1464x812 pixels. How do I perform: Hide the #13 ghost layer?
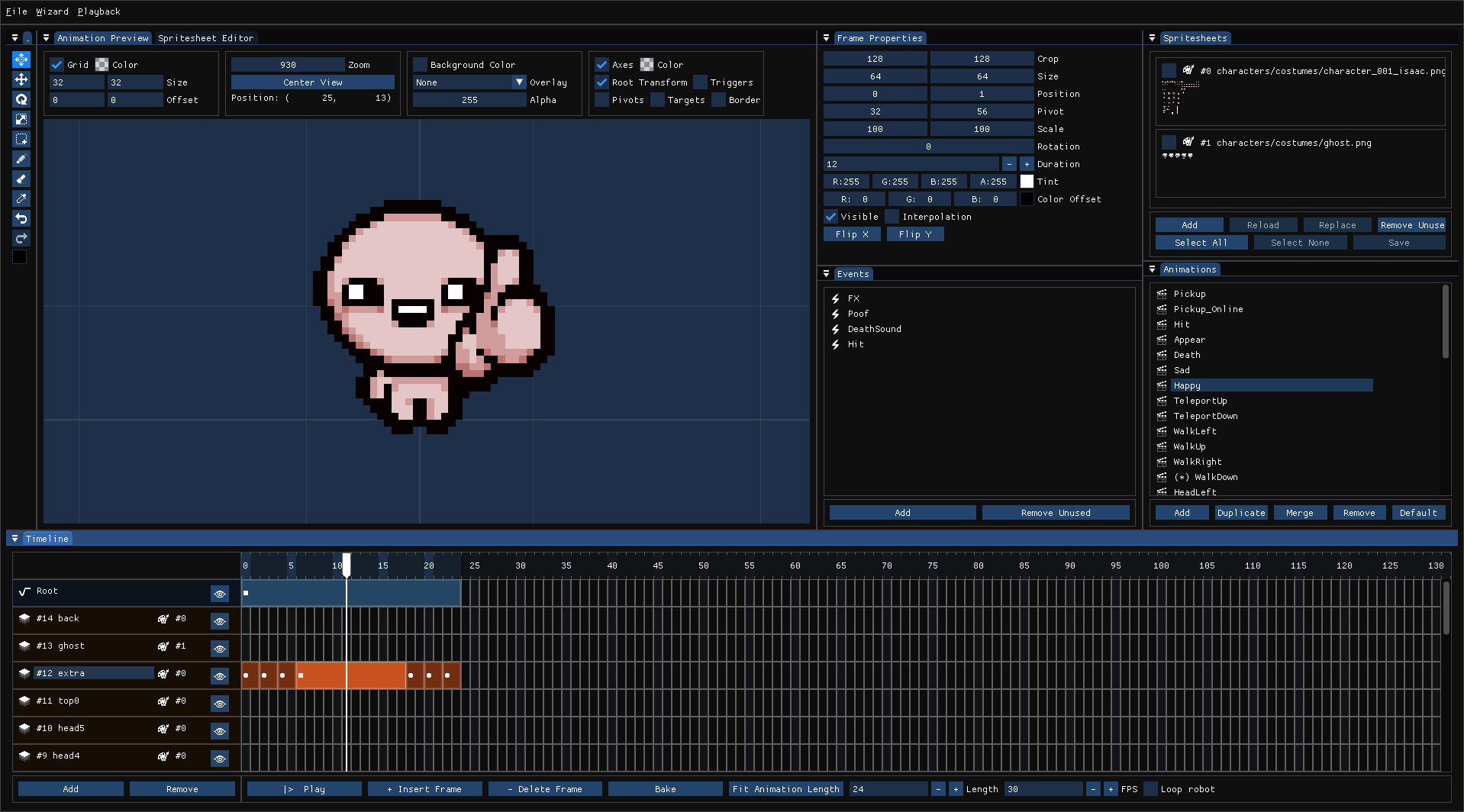tap(220, 649)
